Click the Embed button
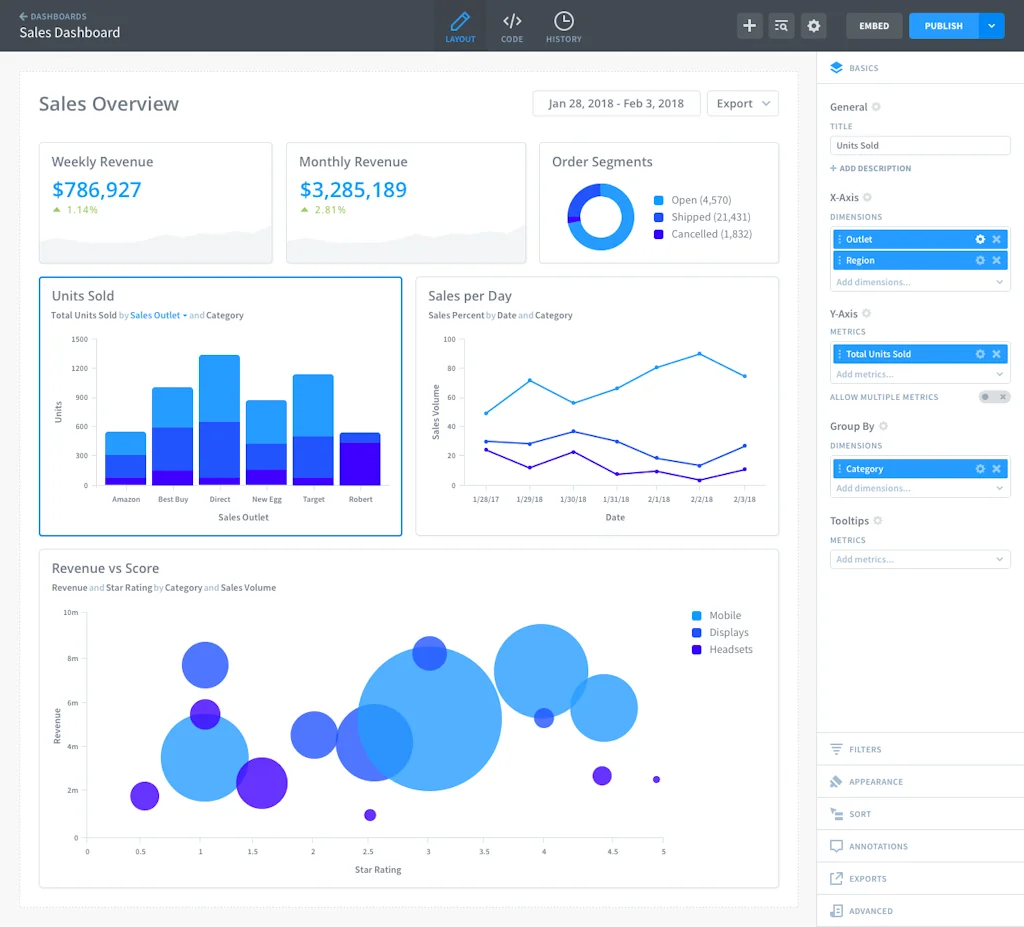1024x927 pixels. tap(874, 26)
